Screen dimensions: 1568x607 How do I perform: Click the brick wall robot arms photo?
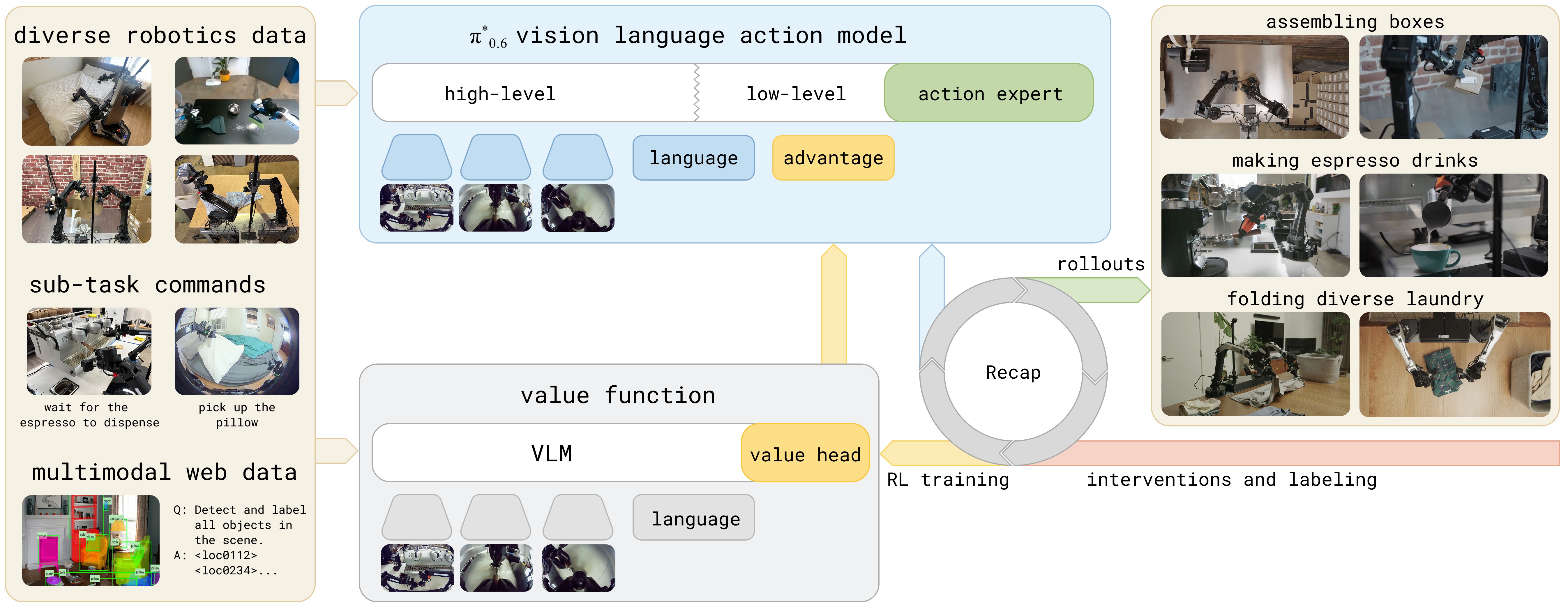coord(87,199)
